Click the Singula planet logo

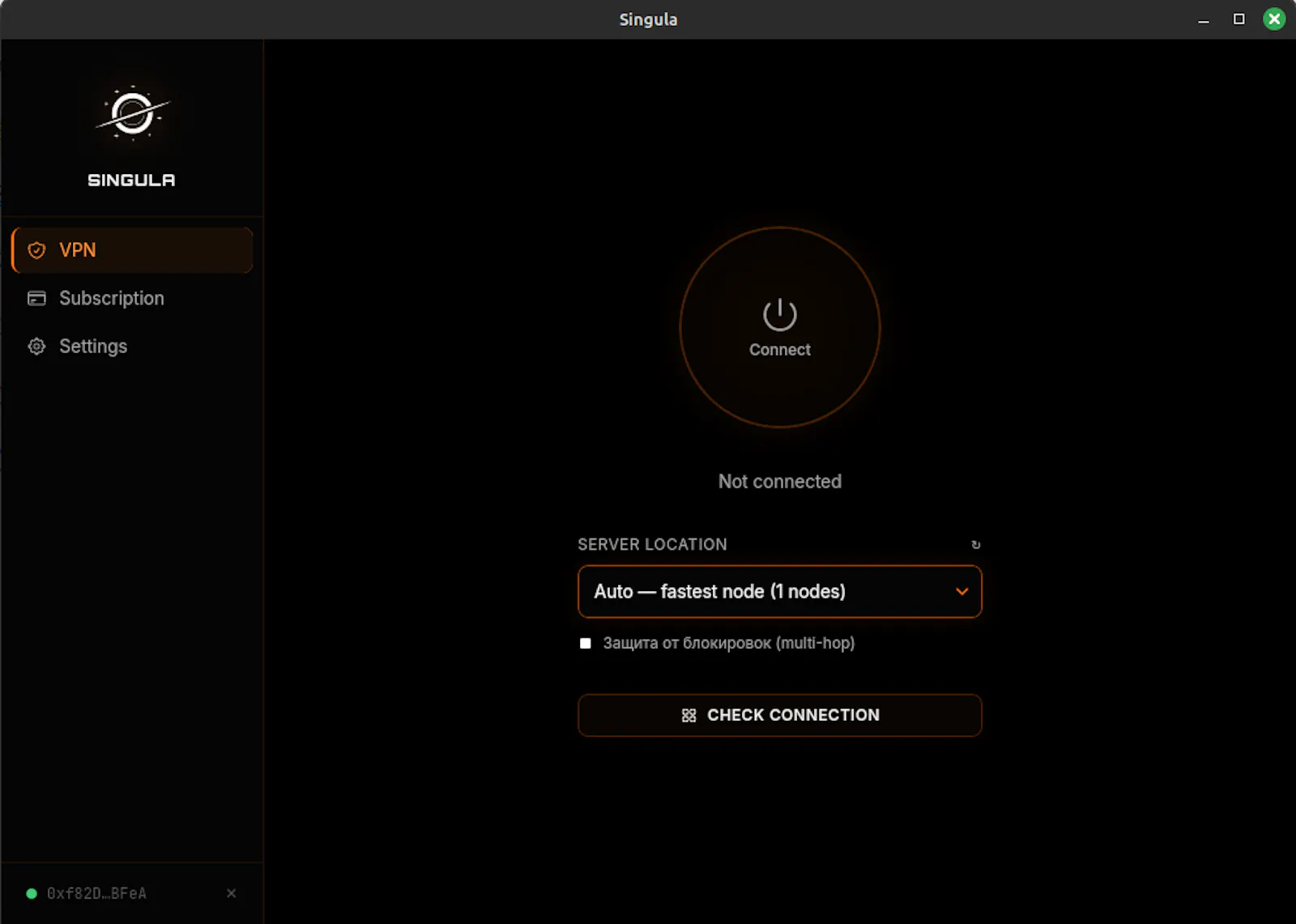(133, 113)
